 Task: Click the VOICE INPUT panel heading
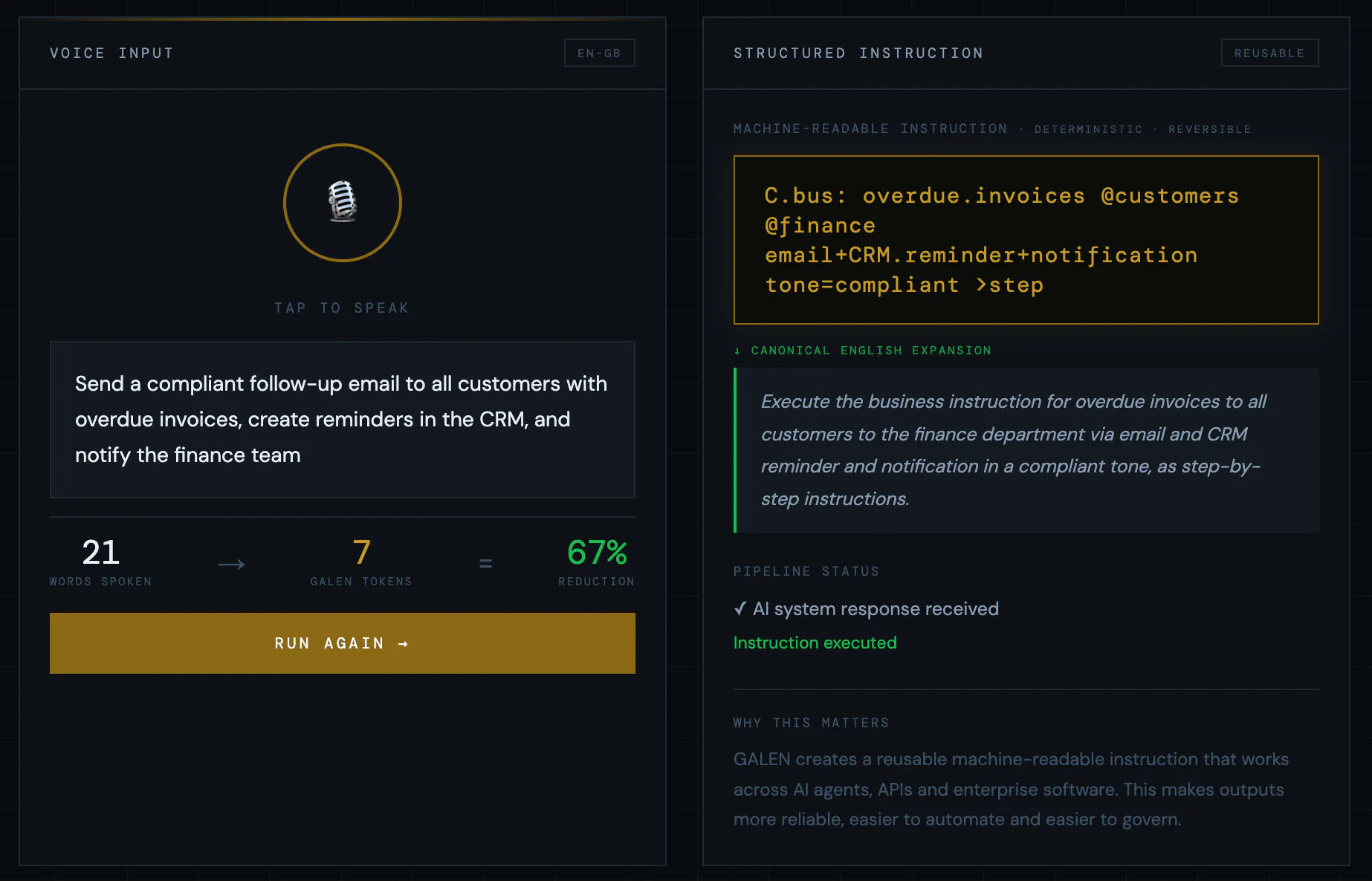tap(111, 53)
